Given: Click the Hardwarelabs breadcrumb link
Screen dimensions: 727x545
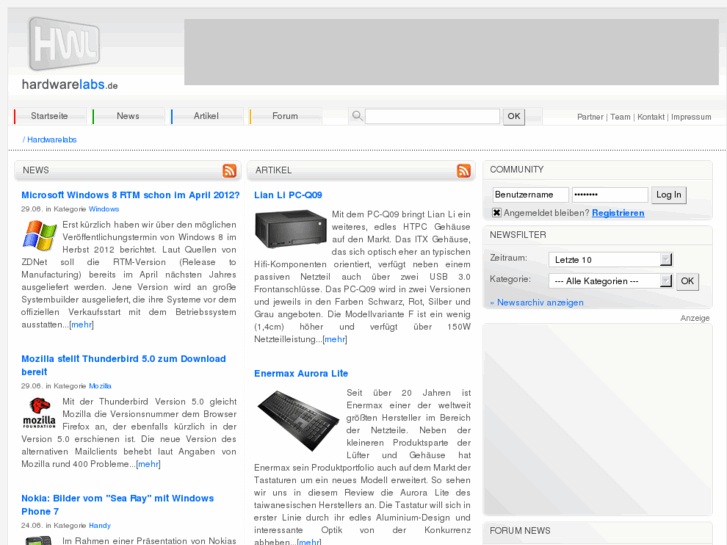Looking at the screenshot, I should 51,140.
